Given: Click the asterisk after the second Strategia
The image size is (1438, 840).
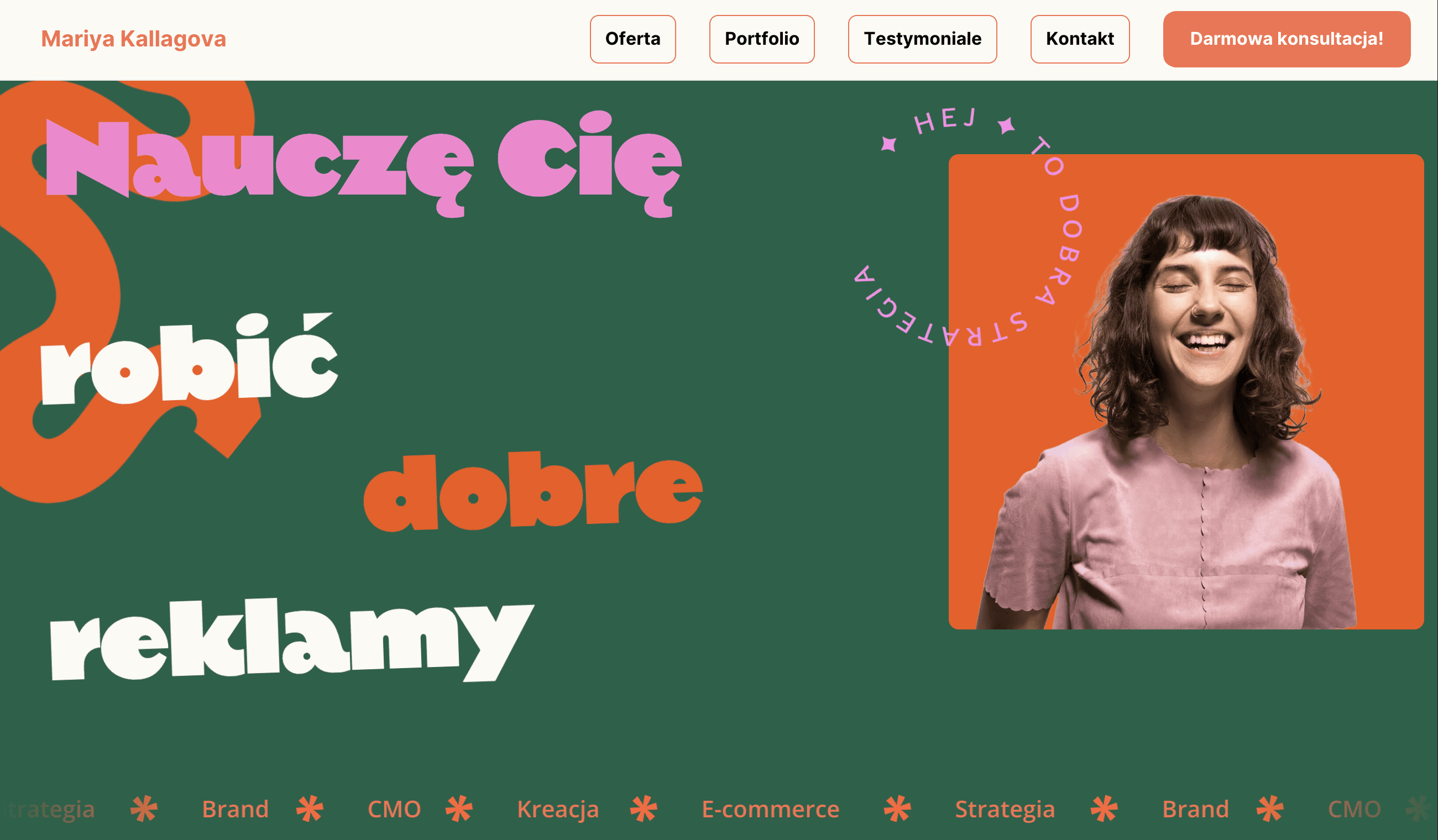Looking at the screenshot, I should [x=1104, y=808].
